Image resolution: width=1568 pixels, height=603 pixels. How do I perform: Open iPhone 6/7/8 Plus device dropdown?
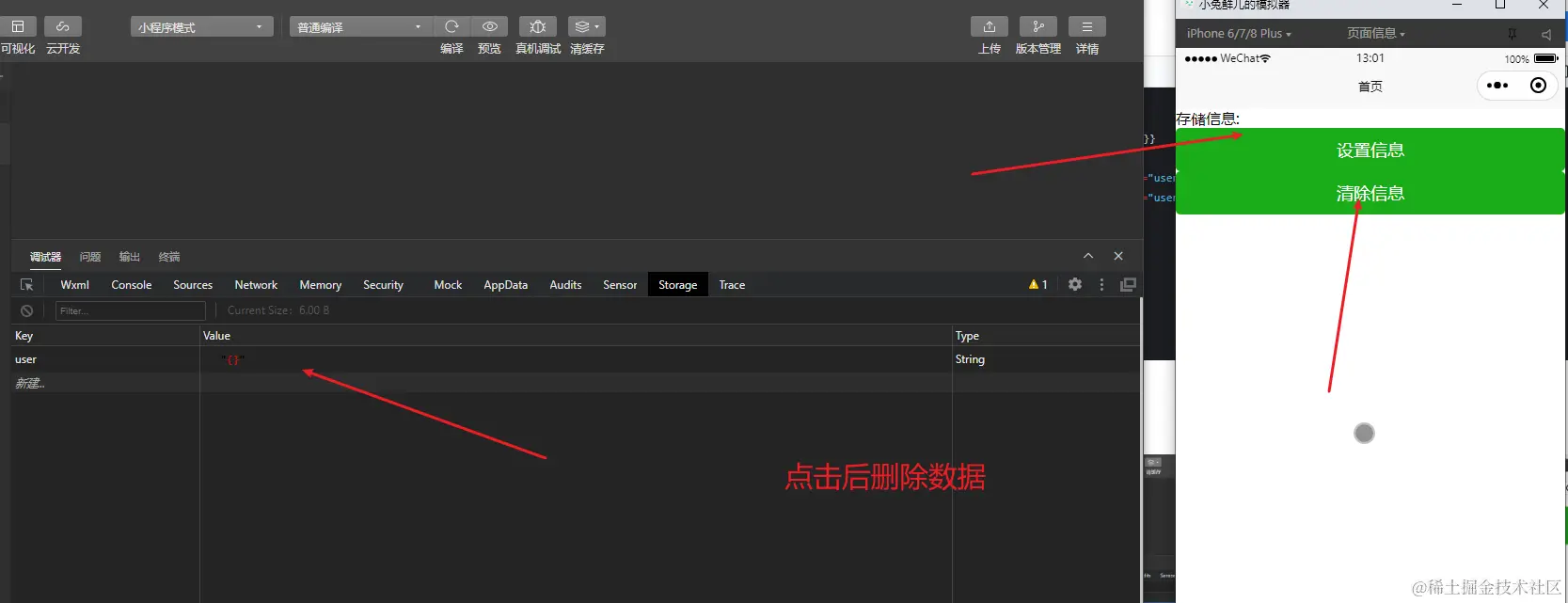[1239, 33]
